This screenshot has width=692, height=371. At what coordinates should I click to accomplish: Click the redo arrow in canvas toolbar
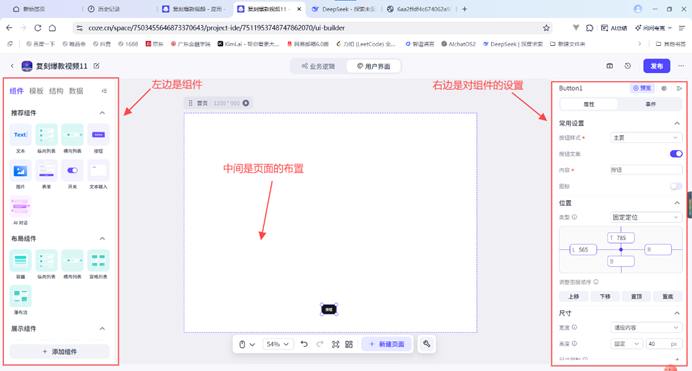tap(320, 344)
